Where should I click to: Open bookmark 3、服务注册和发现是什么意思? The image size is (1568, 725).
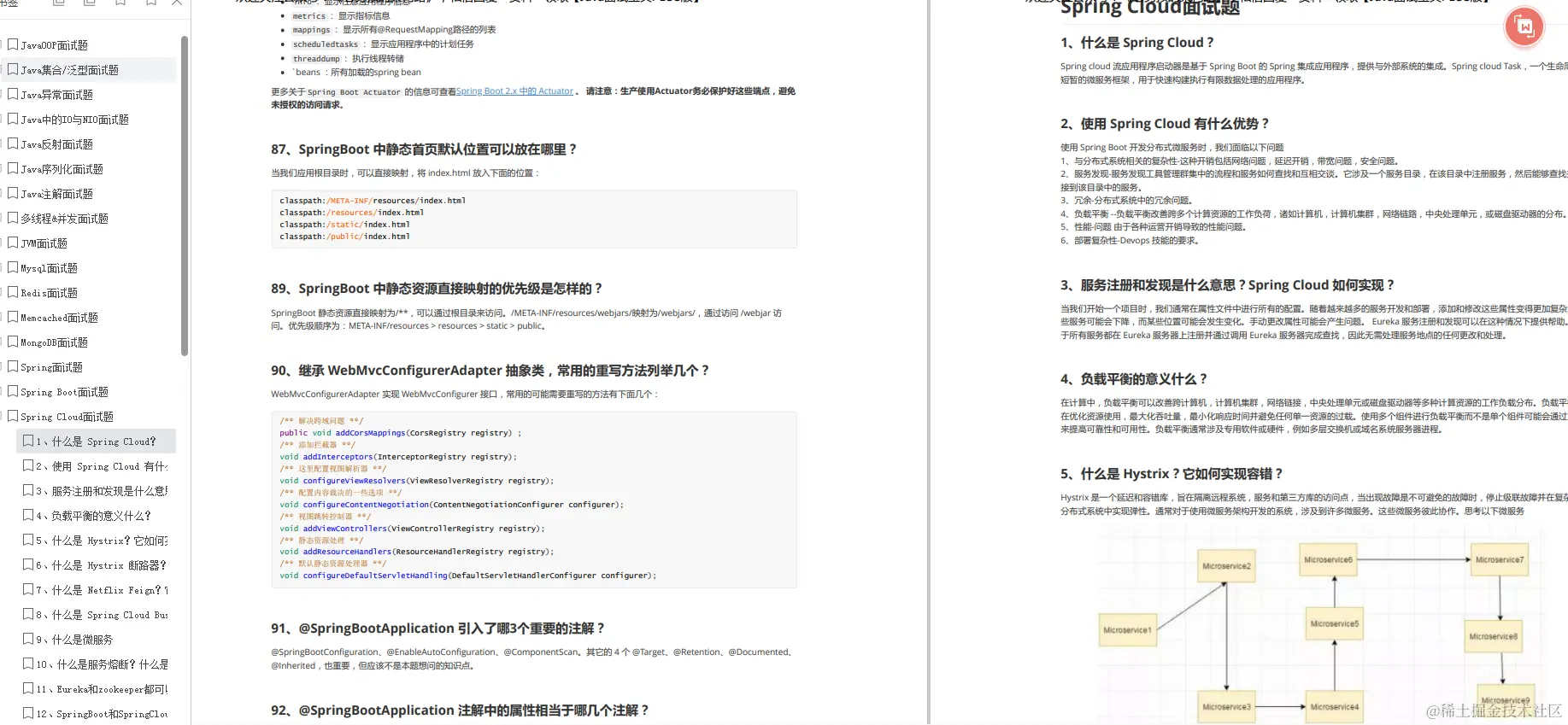point(102,491)
